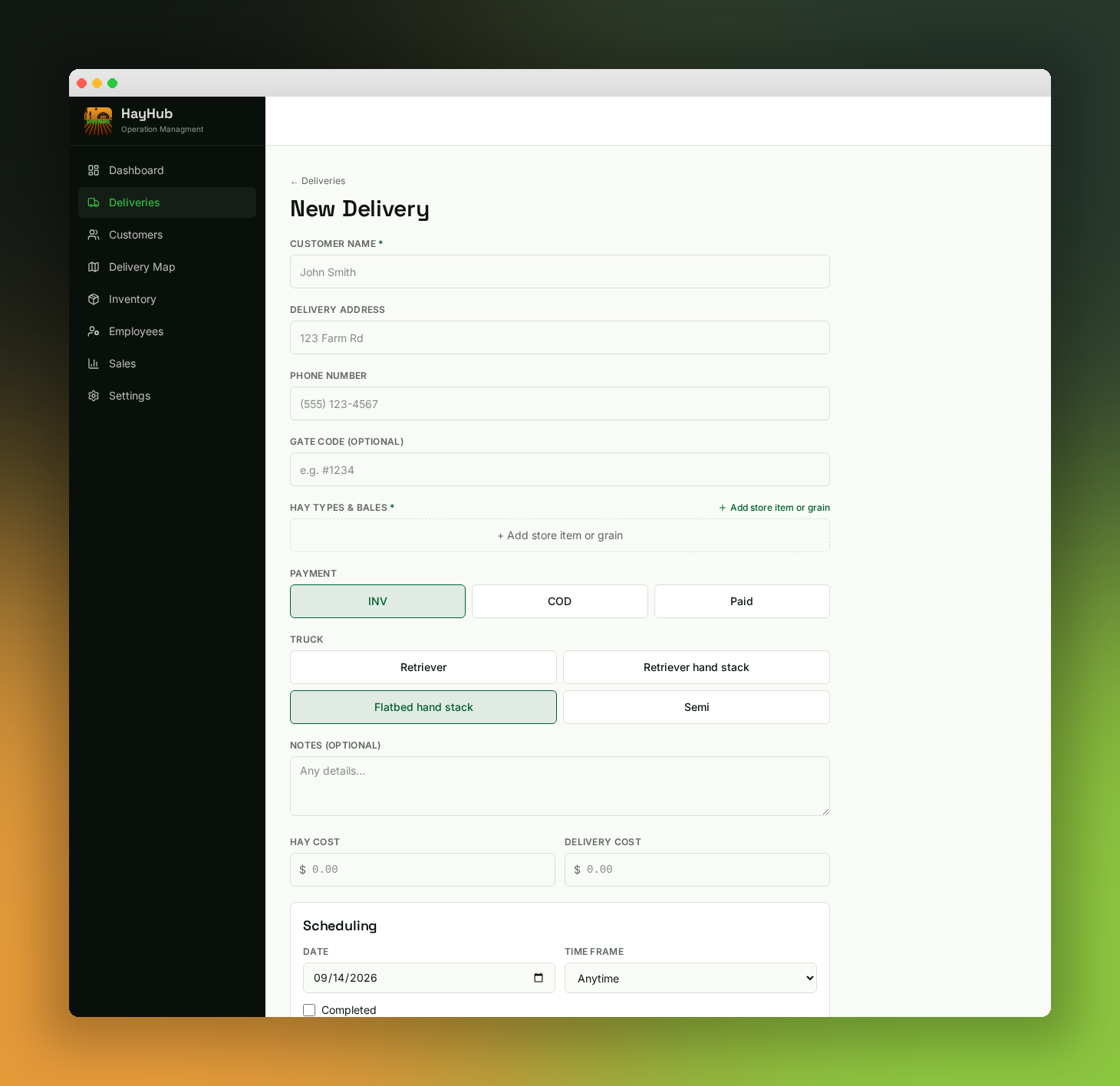Click the Employees person icon
1120x1086 pixels.
pos(94,331)
